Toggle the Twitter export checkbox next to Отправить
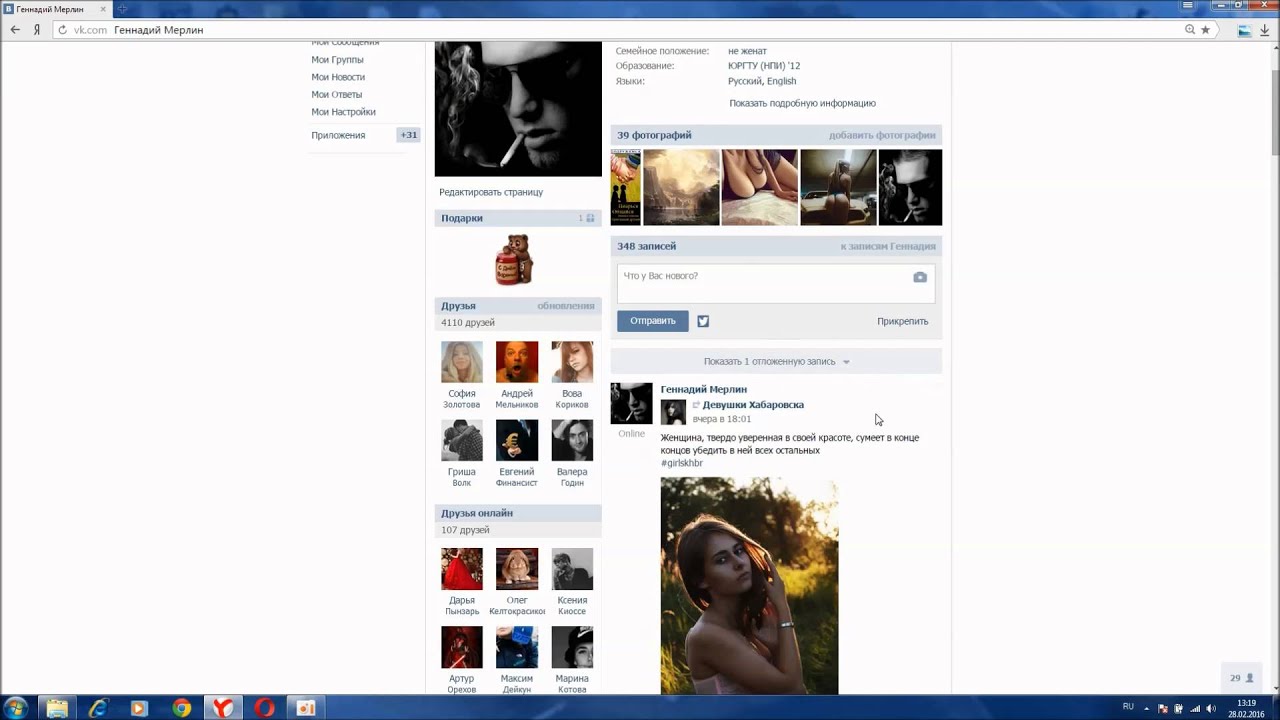This screenshot has width=1280, height=720. (x=703, y=321)
